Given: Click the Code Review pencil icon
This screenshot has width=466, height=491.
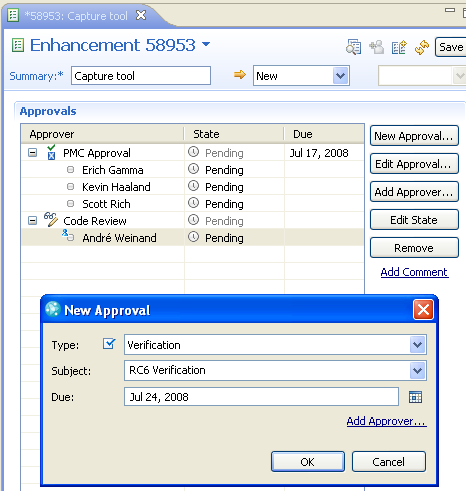Looking at the screenshot, I should coord(51,220).
